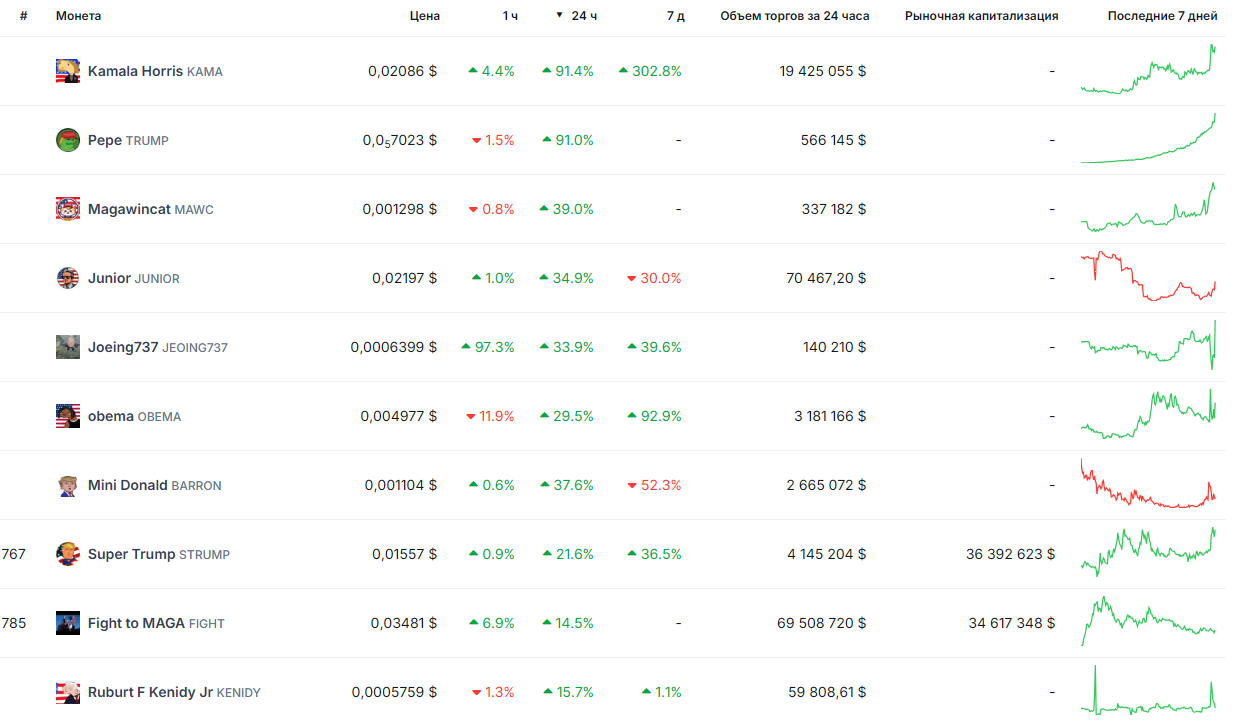Click the Mini Donald coin icon

[x=68, y=485]
